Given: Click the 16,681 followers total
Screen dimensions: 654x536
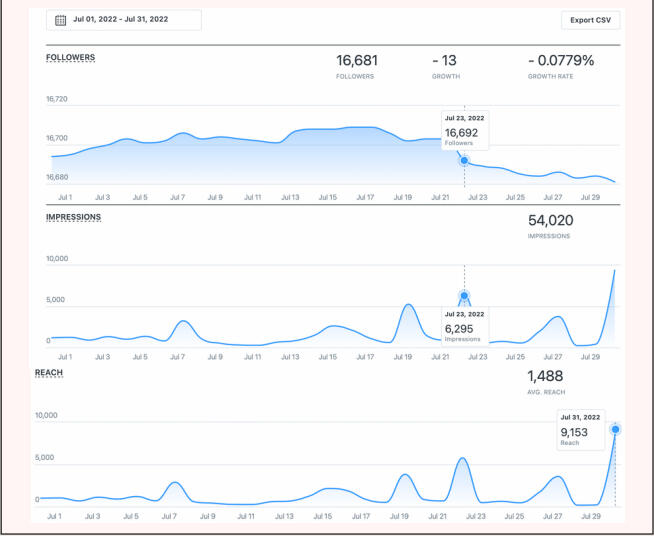Looking at the screenshot, I should tap(357, 61).
